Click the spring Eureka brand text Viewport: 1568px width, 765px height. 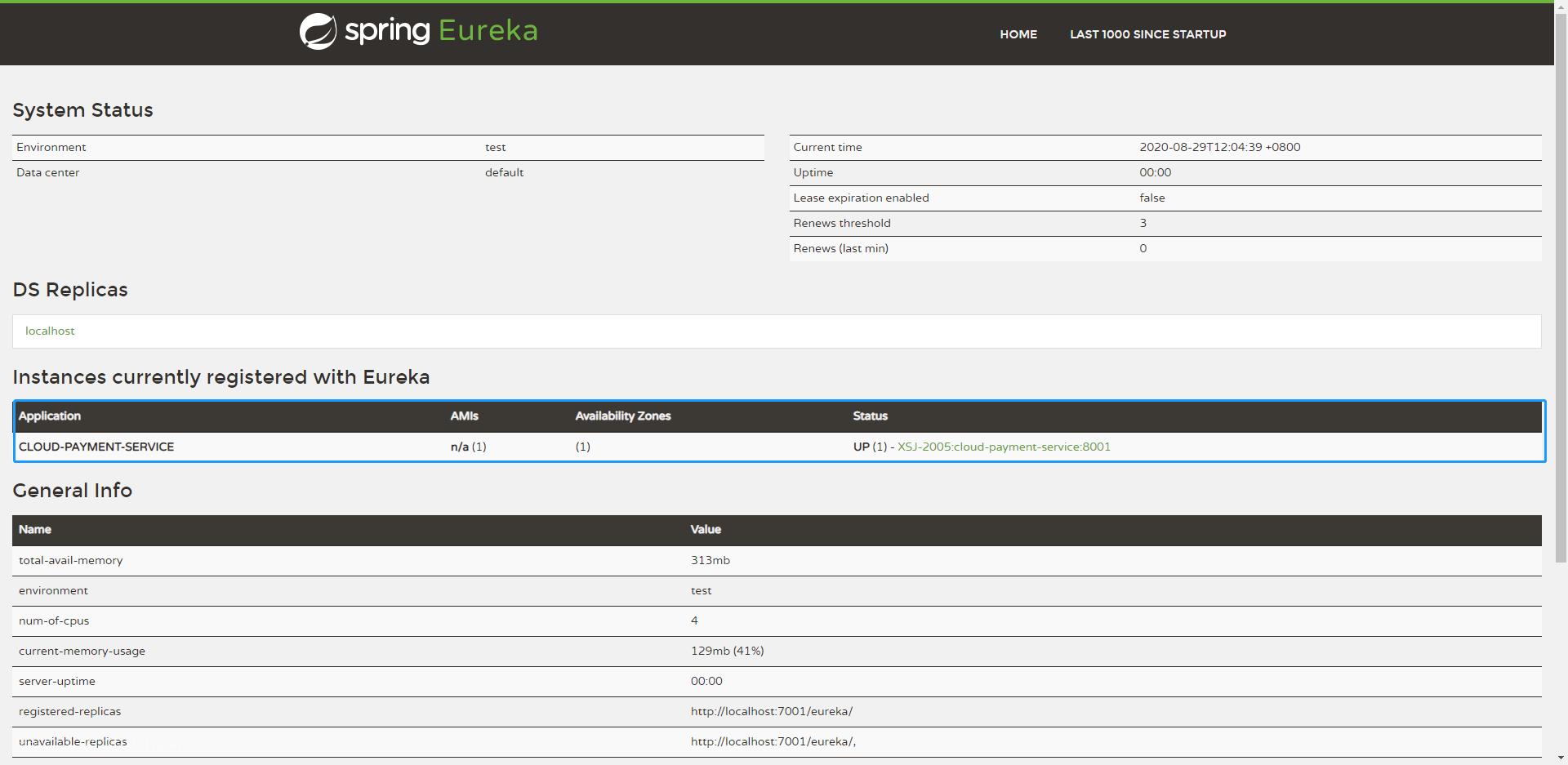pos(441,31)
